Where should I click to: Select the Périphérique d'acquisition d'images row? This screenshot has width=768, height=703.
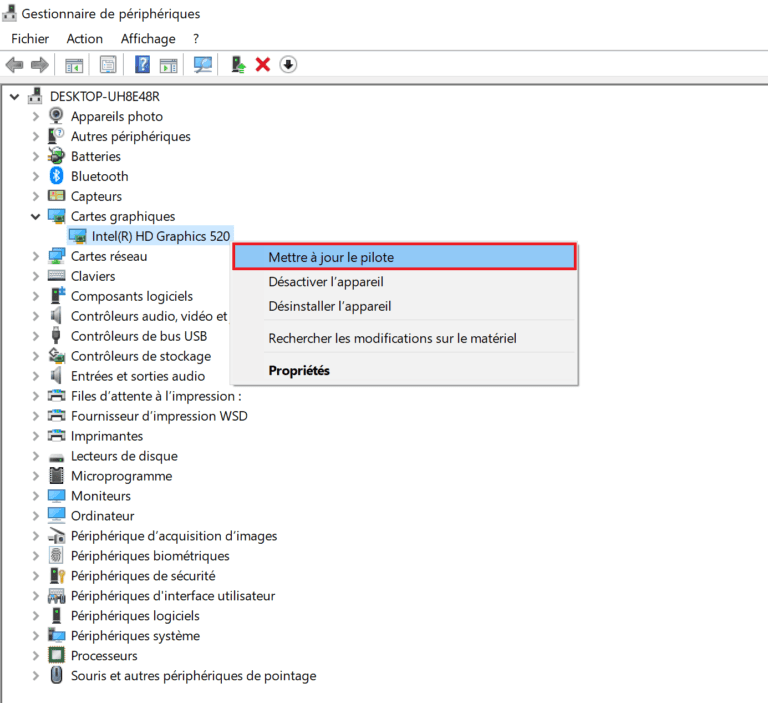[174, 535]
